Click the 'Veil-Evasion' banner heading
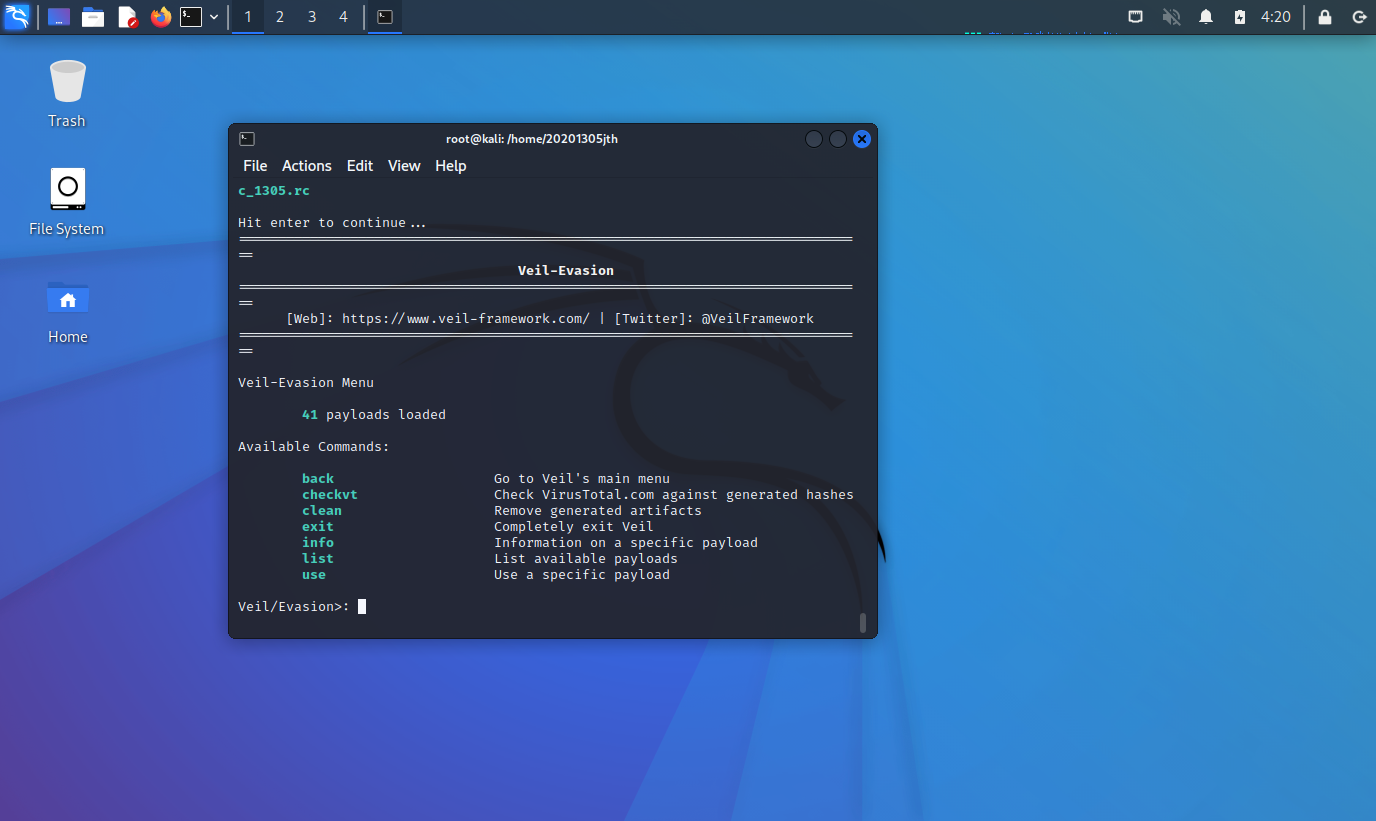Viewport: 1376px width, 821px height. pyautogui.click(x=566, y=271)
